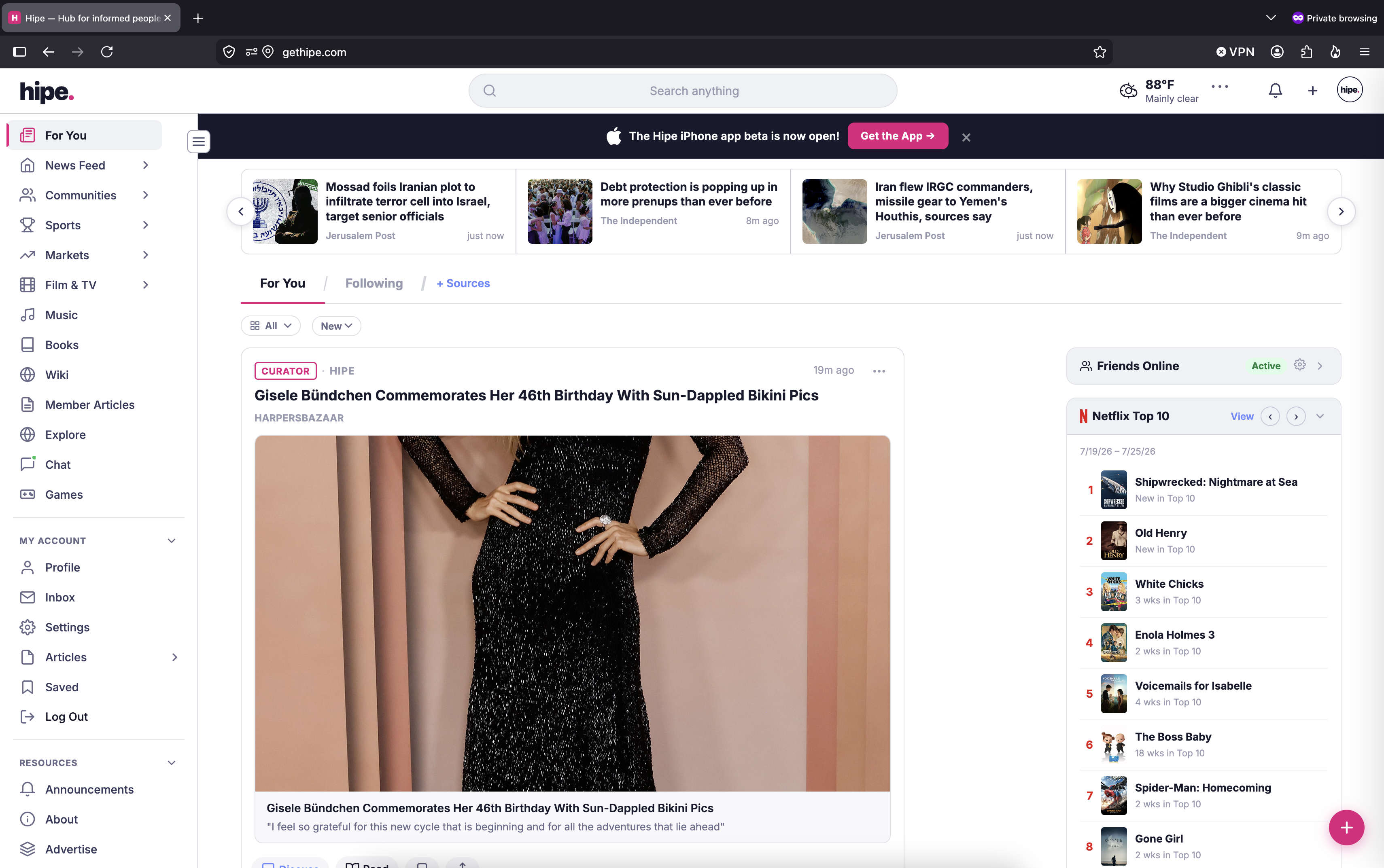Click the pink floating plus button
Viewport: 1384px width, 868px height.
1346,827
